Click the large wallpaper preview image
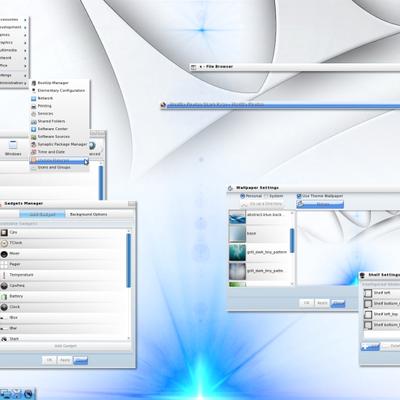 pos(348,248)
